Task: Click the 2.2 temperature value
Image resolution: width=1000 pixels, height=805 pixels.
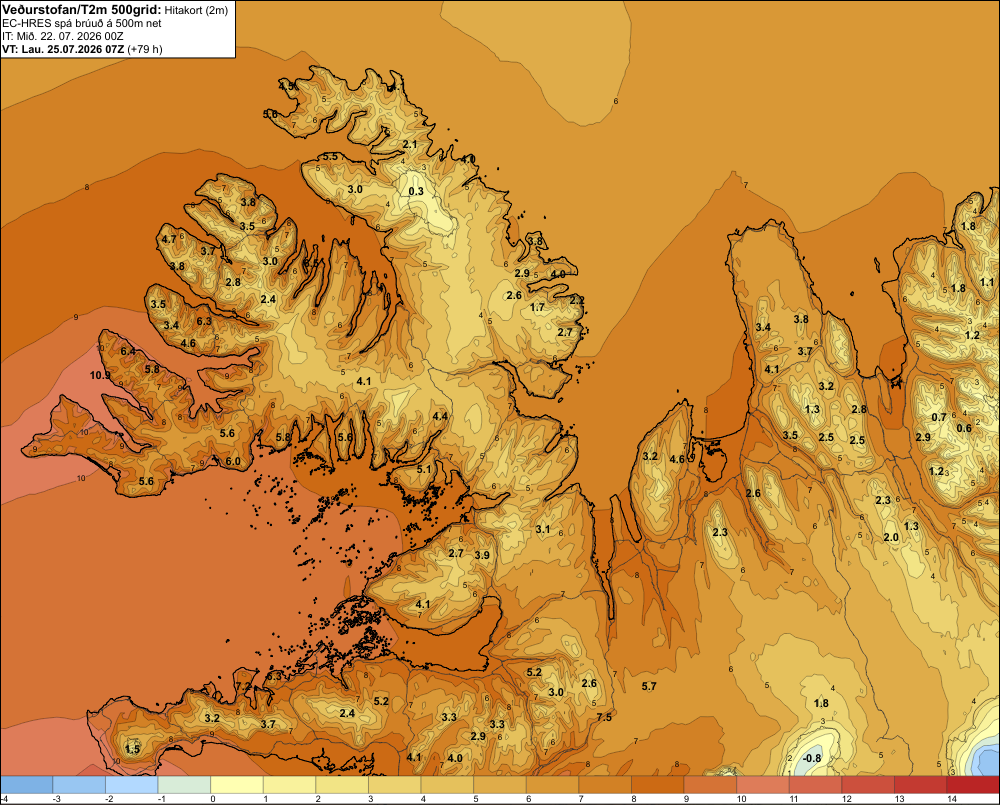Action: click(x=577, y=300)
